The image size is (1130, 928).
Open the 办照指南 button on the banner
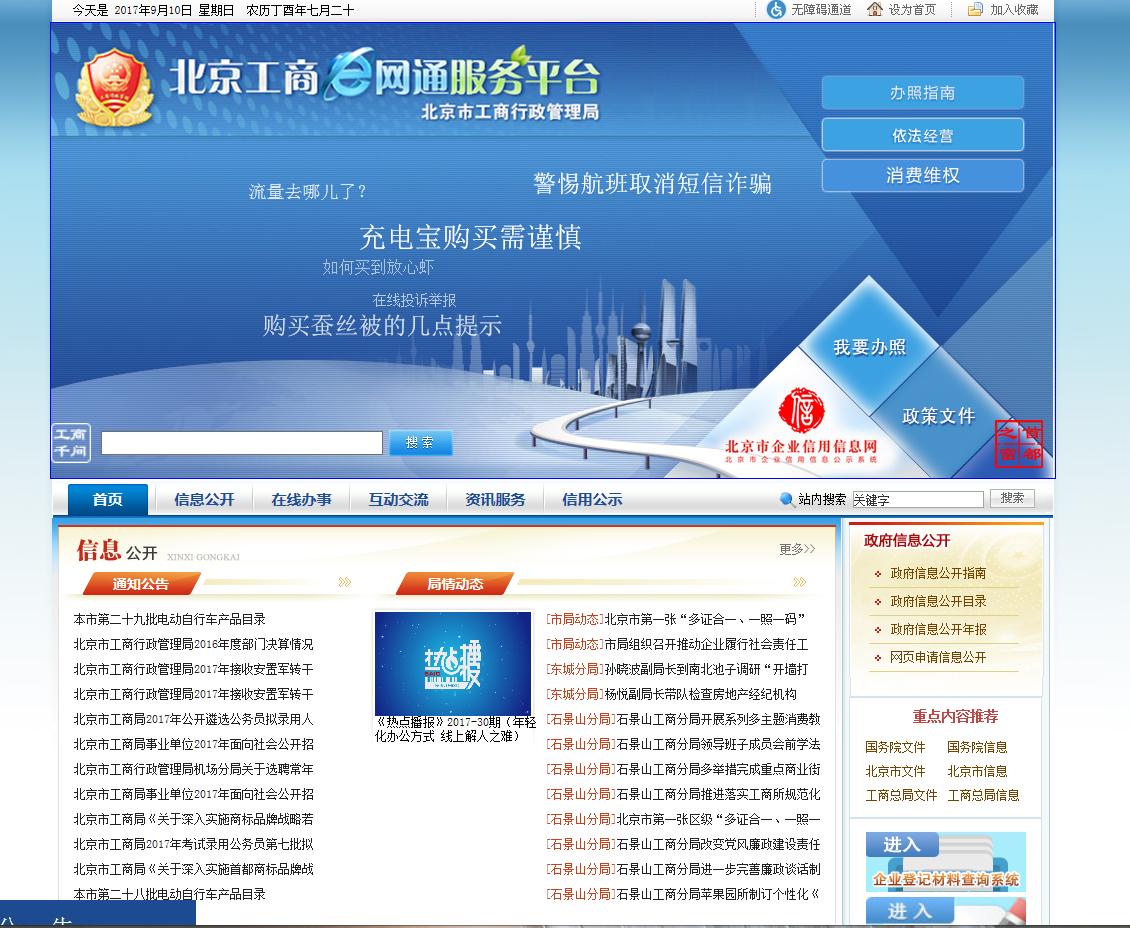pyautogui.click(x=921, y=93)
